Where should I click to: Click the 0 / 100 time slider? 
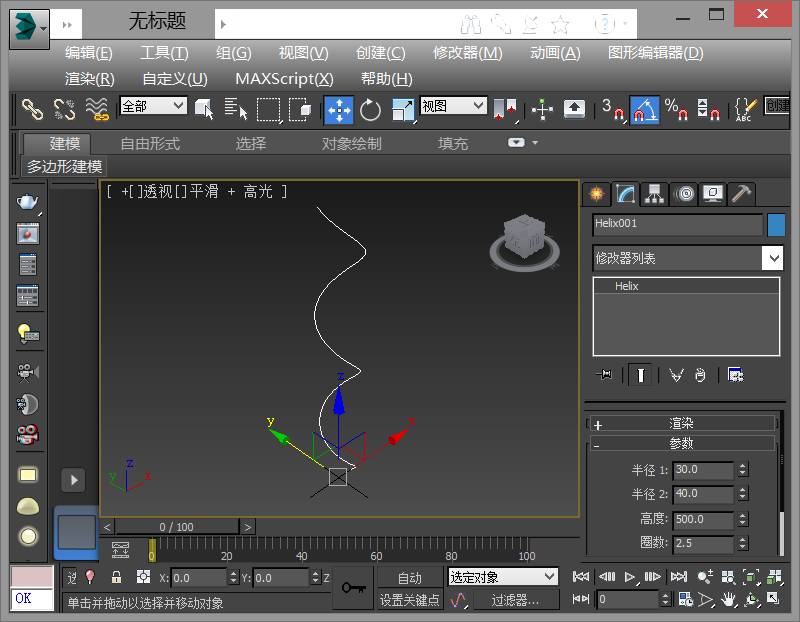point(177,527)
